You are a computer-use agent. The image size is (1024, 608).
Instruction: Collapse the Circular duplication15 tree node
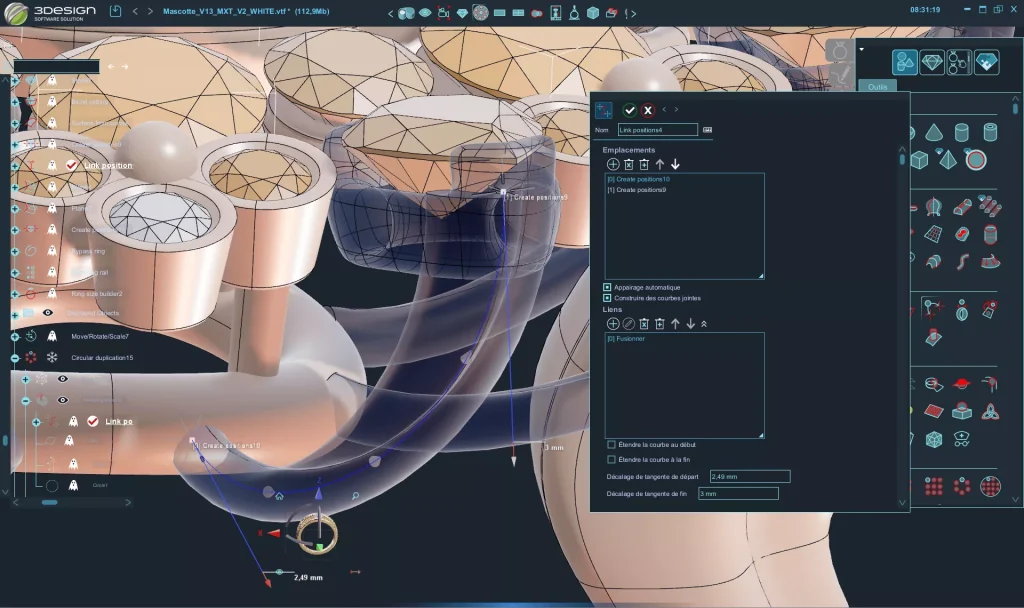coord(15,357)
